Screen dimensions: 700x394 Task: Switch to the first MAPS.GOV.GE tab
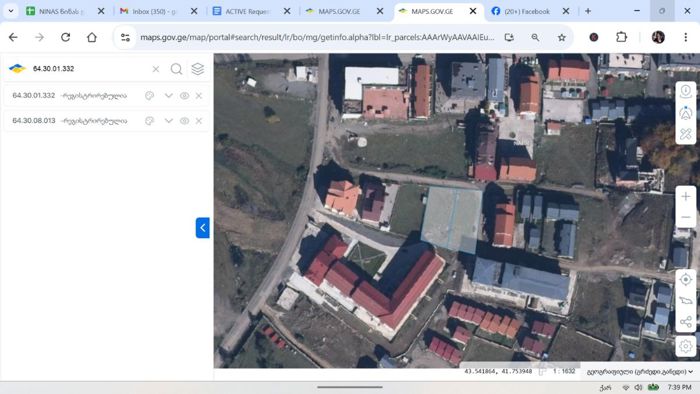click(x=339, y=11)
